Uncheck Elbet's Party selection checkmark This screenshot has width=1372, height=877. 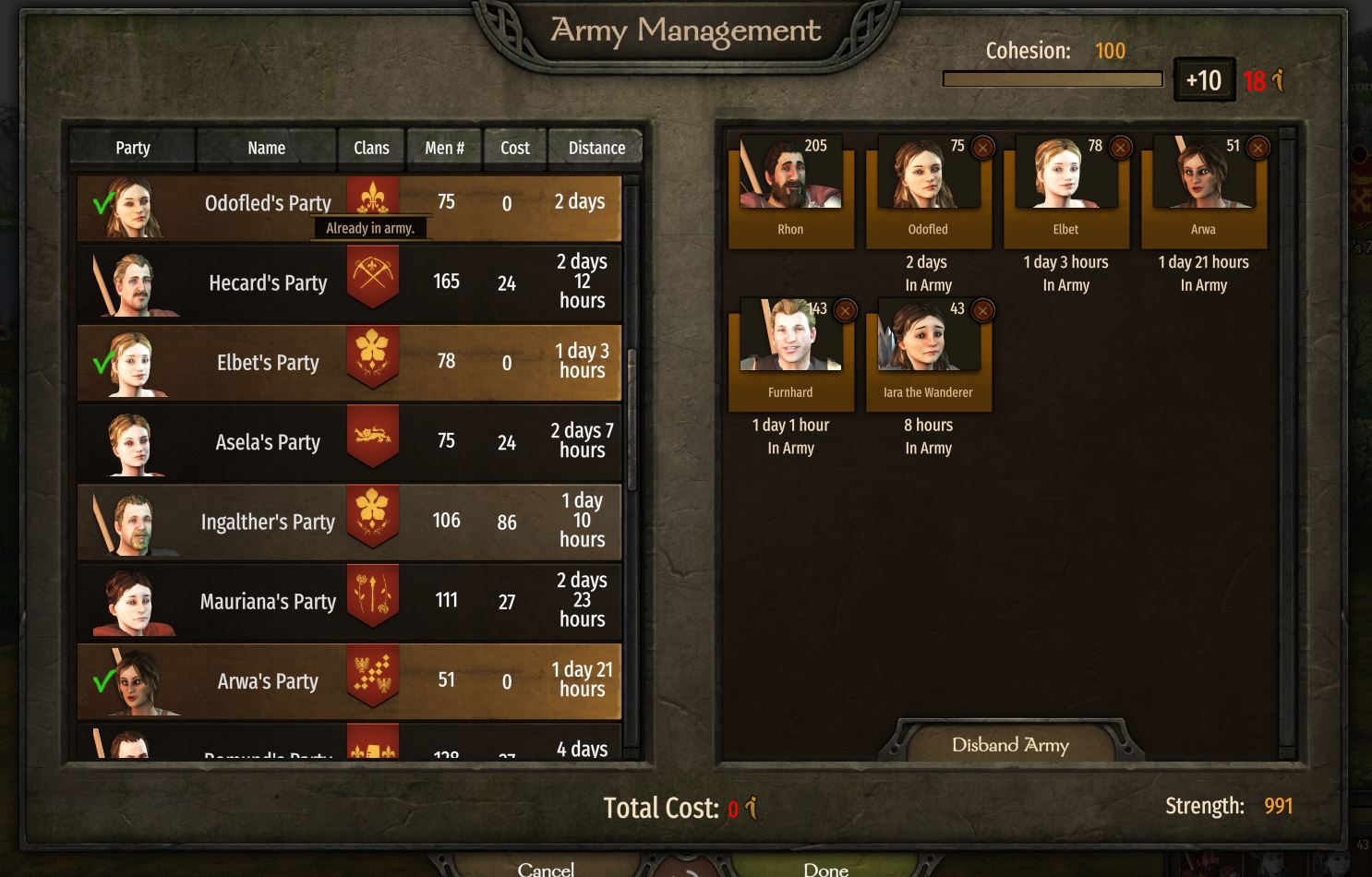click(x=104, y=362)
